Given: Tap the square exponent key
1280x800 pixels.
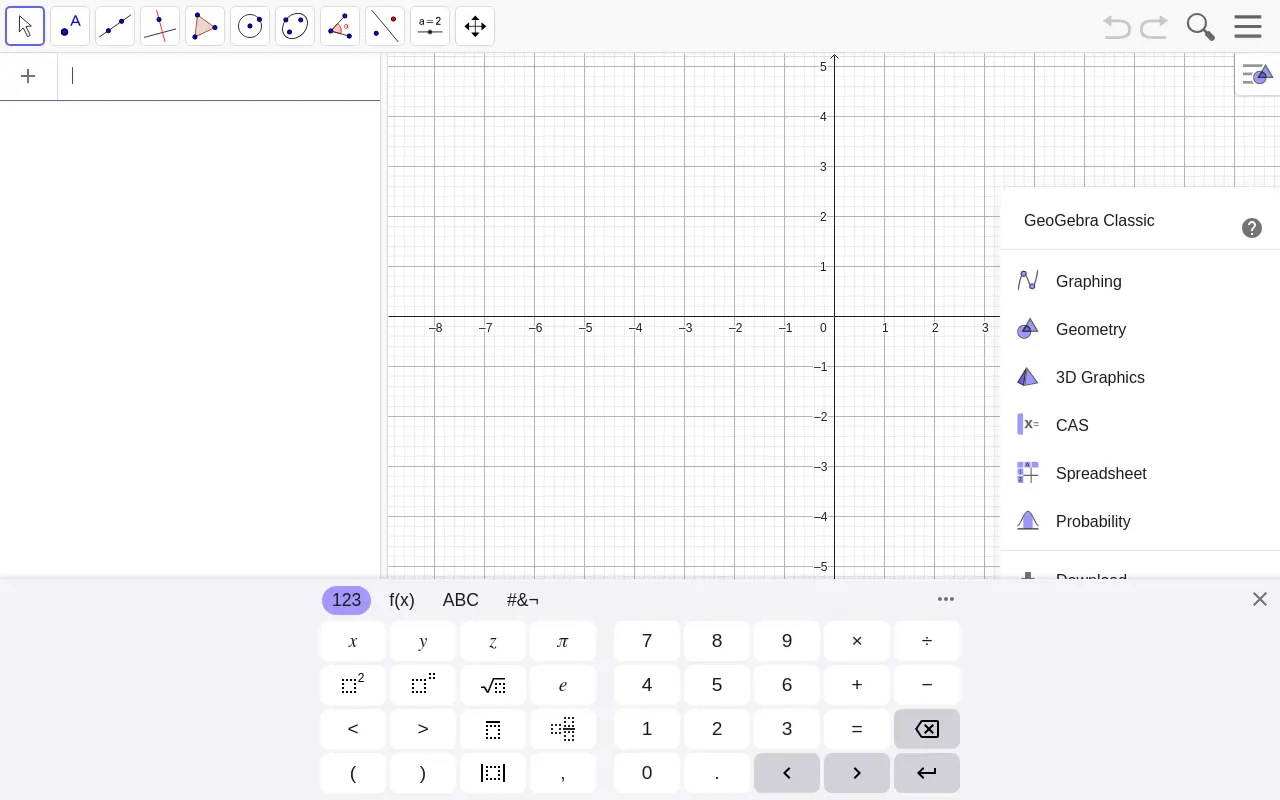Looking at the screenshot, I should pyautogui.click(x=353, y=685).
